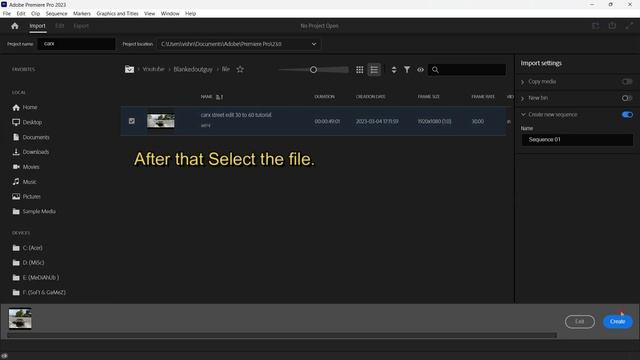Click the search magnifier icon
The image size is (640, 360).
[x=436, y=70]
